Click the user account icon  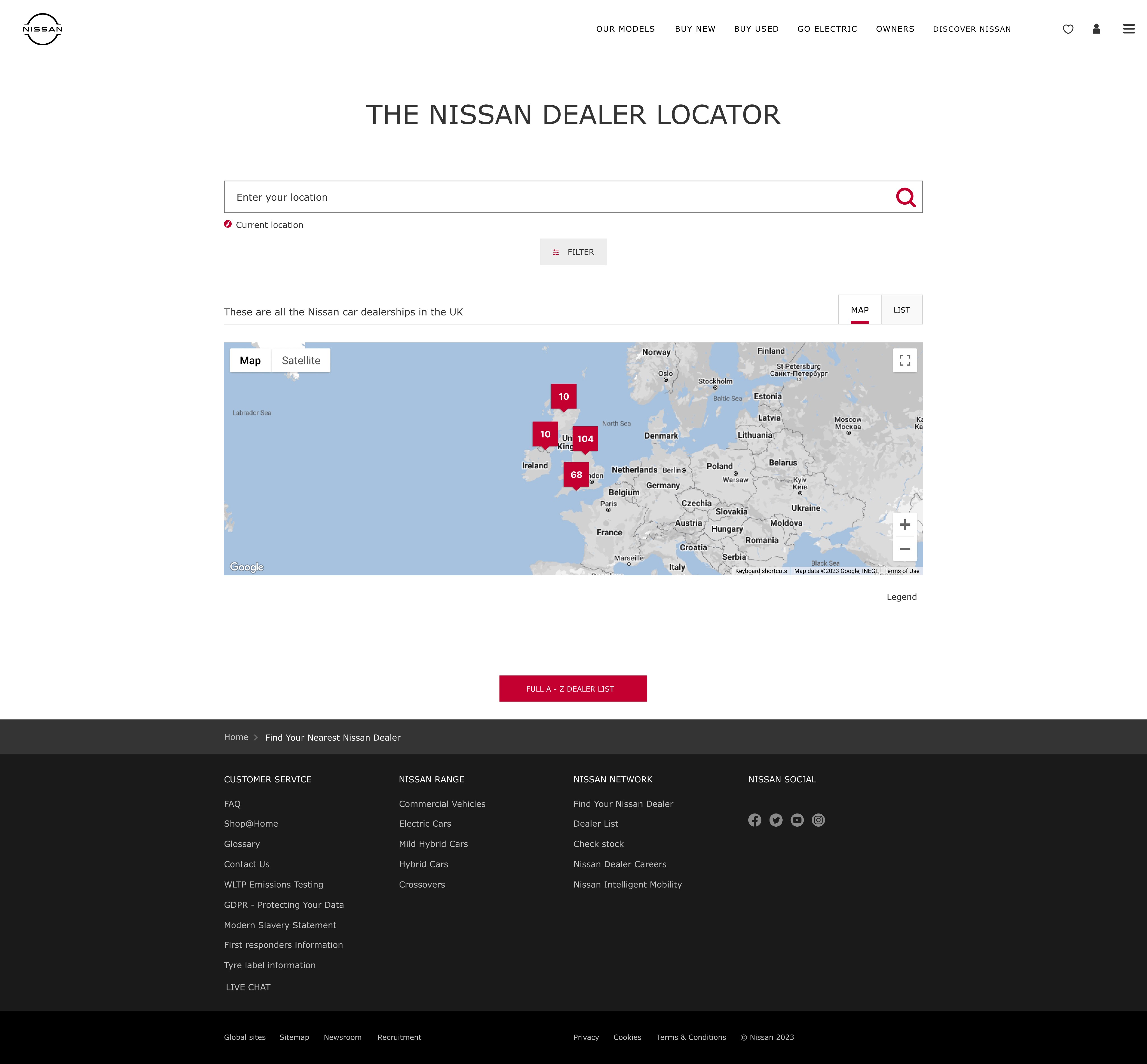(x=1096, y=29)
